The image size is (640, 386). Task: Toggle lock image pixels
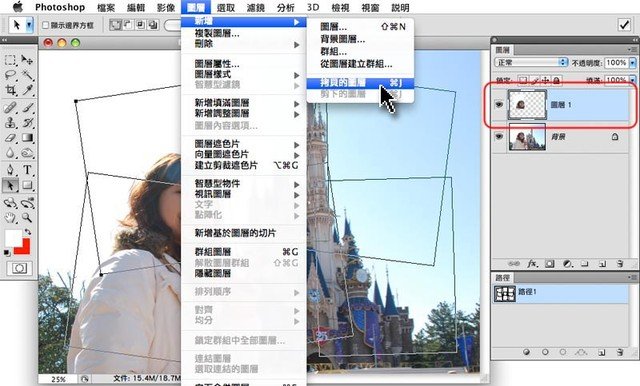[534, 80]
